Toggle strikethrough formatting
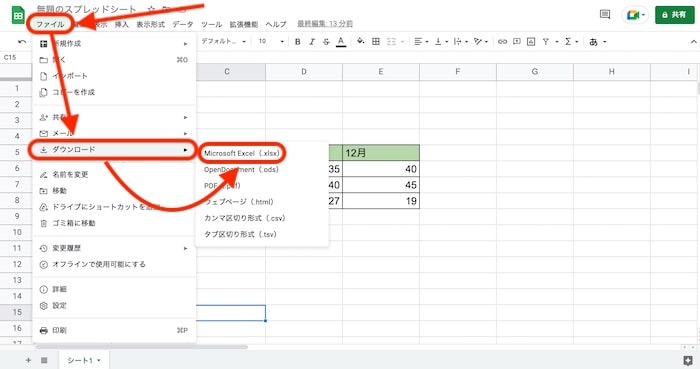This screenshot has width=700, height=369. [x=326, y=41]
